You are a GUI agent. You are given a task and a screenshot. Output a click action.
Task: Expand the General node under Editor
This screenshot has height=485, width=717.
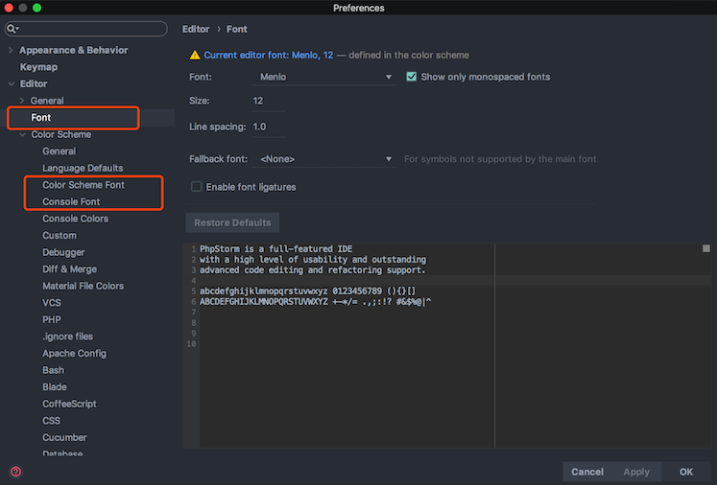click(22, 101)
